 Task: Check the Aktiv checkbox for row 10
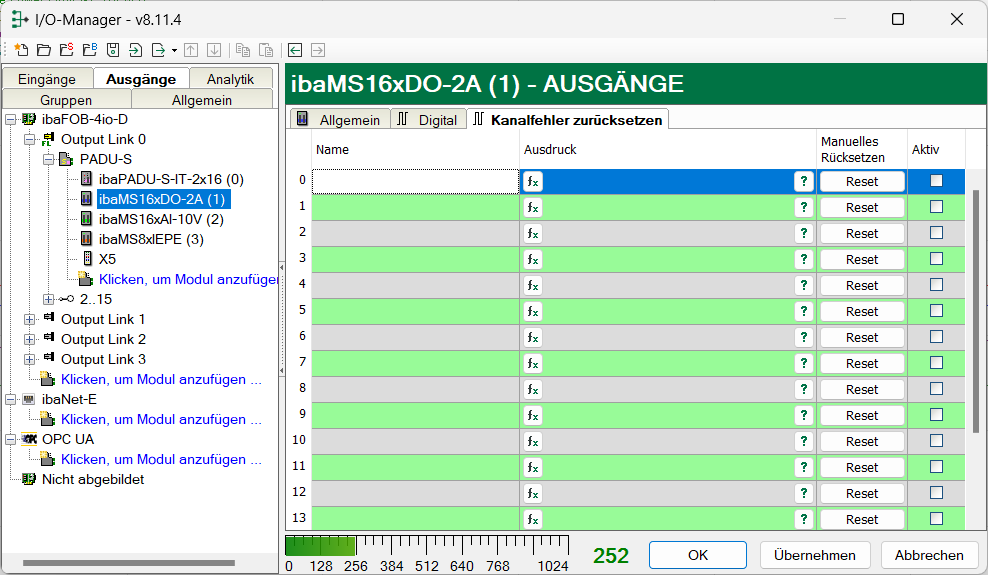(x=936, y=441)
